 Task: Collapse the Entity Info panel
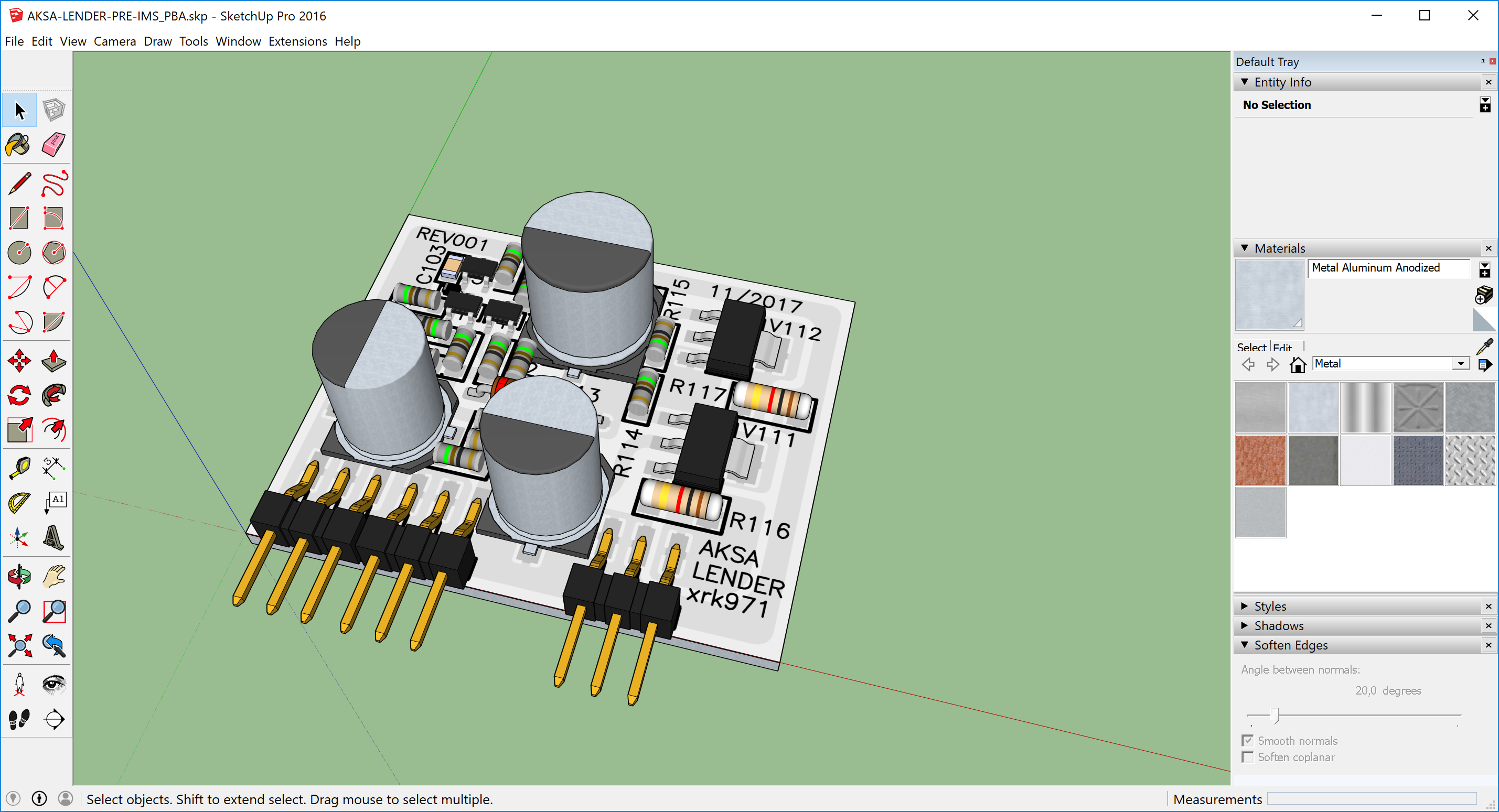1245,82
